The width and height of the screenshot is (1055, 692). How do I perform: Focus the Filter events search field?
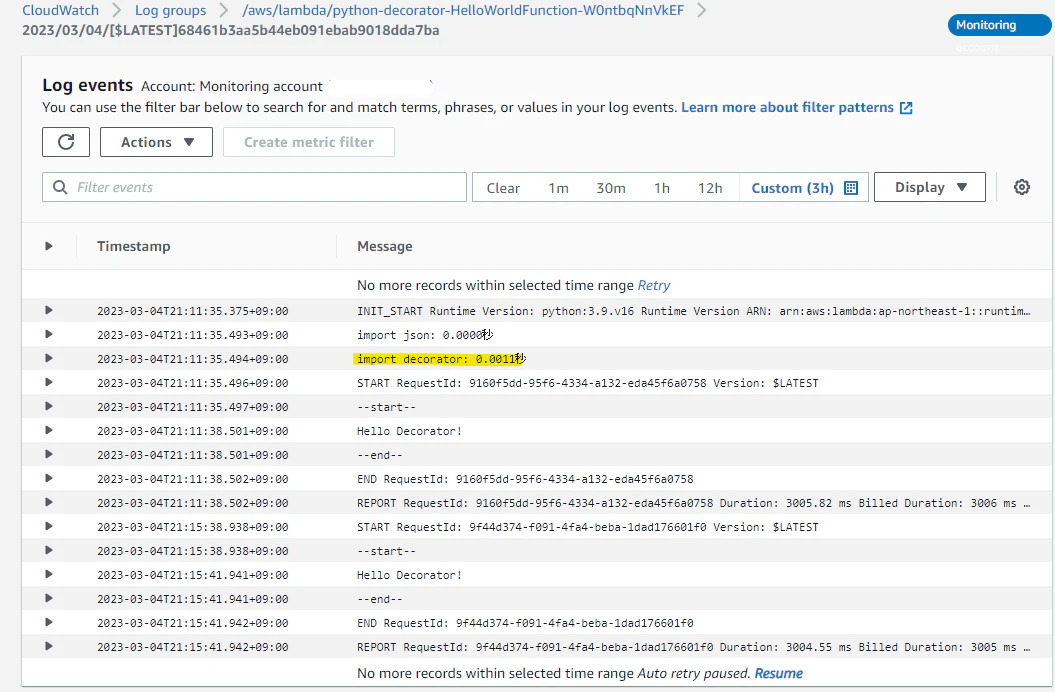tap(254, 187)
